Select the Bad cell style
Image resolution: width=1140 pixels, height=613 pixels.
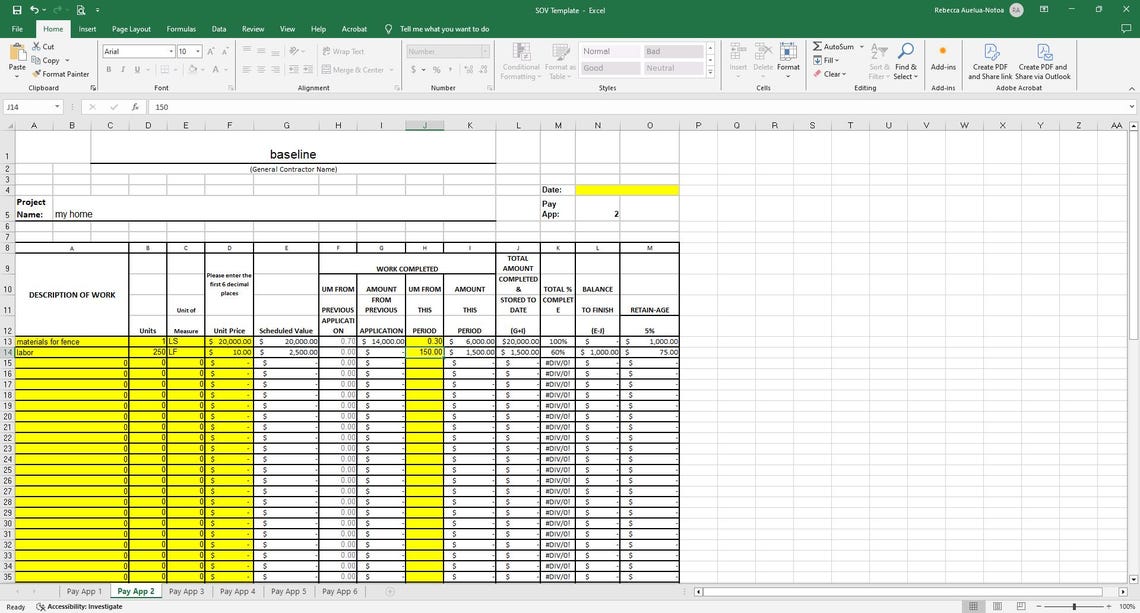click(x=673, y=52)
